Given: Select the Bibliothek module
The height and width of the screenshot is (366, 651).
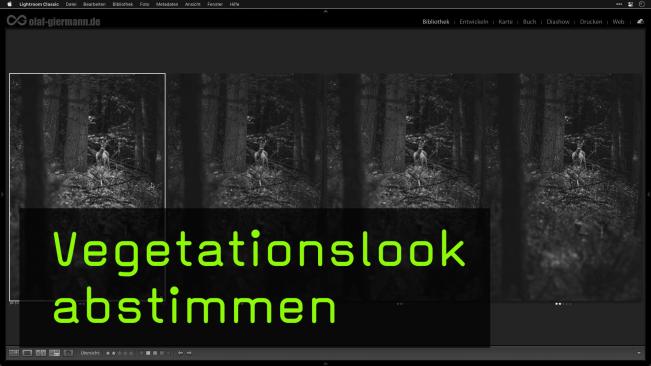Looking at the screenshot, I should (436, 22).
